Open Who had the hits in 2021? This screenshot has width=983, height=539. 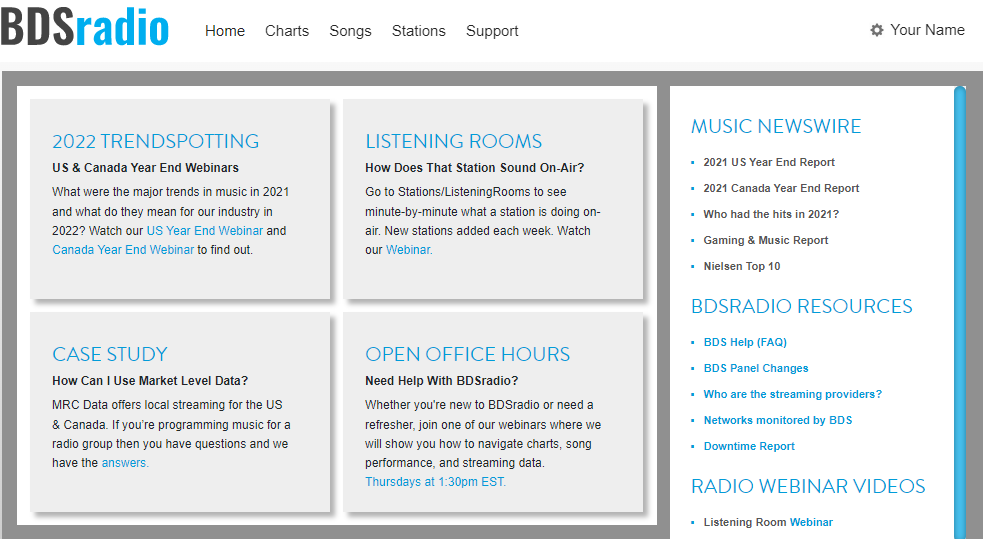[x=771, y=214]
